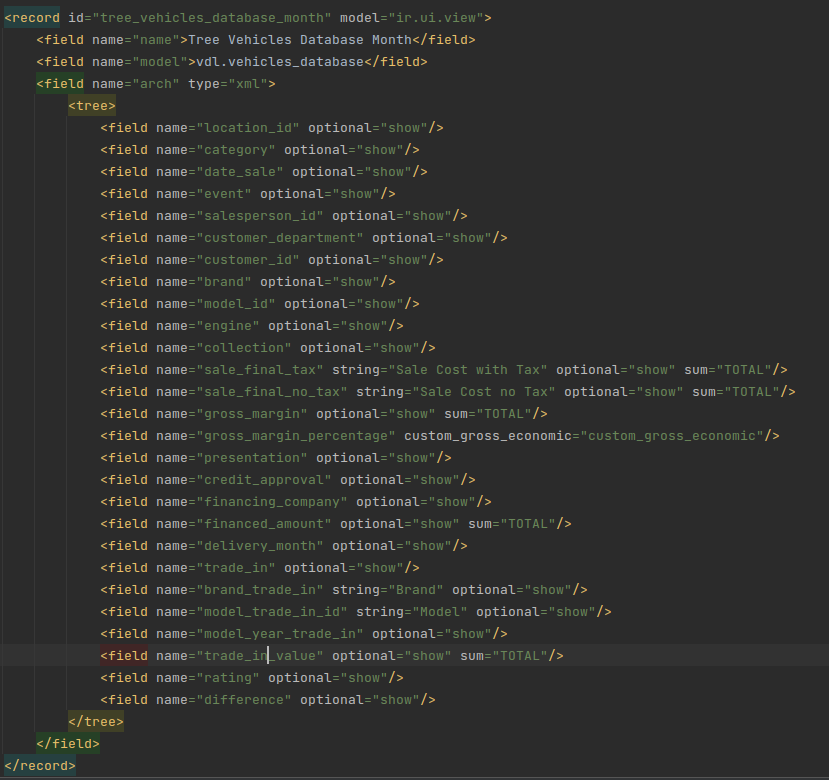
Task: Click the string "Sale Cost no Tax"
Action: tap(484, 392)
